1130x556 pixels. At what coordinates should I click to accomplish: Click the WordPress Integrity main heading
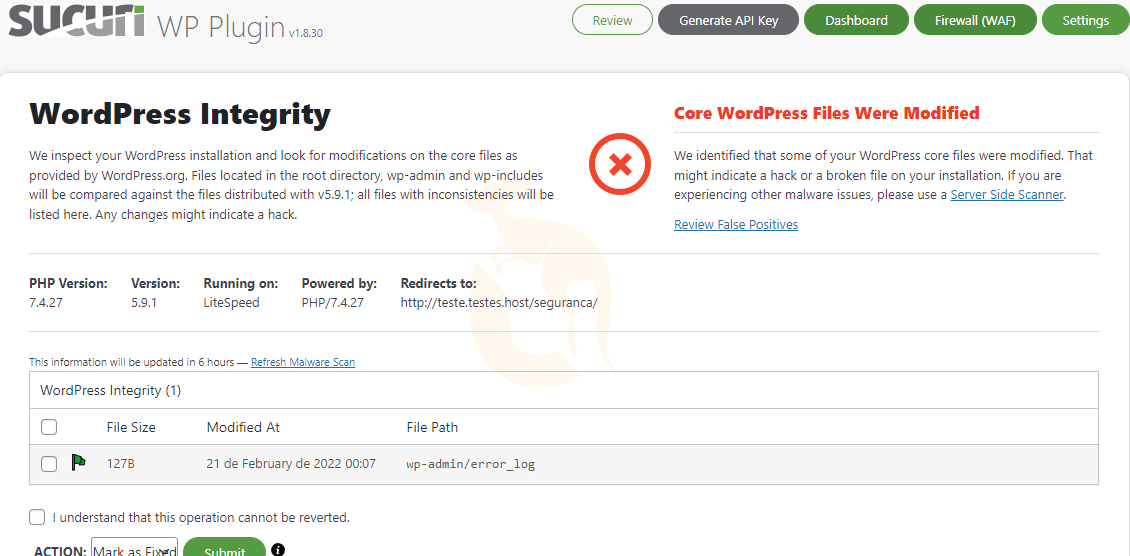click(180, 115)
